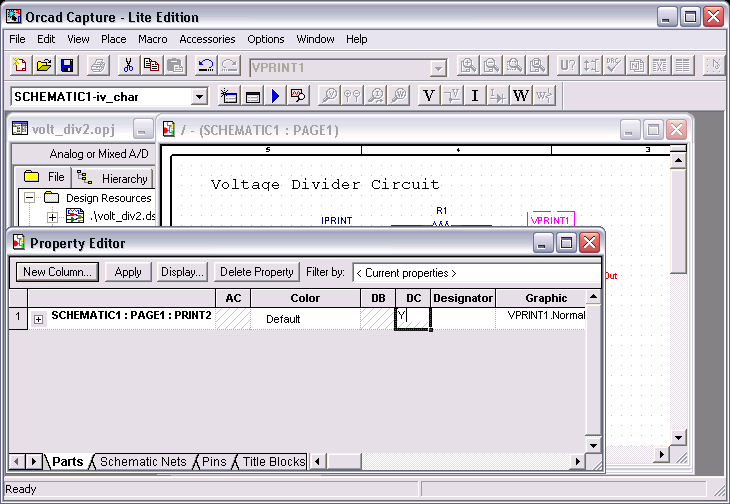
Task: Collapse the Design Resources folder
Action: pos(29,198)
